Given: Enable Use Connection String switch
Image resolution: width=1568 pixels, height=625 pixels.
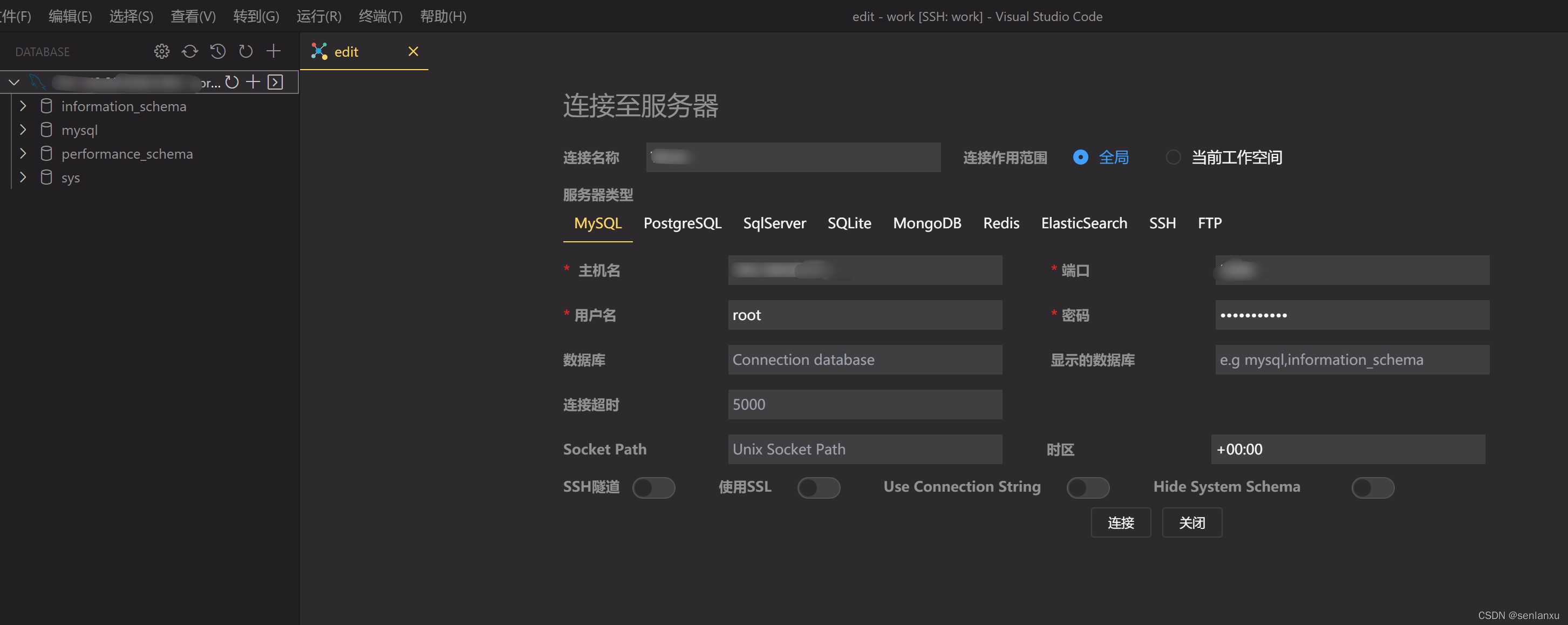Looking at the screenshot, I should [1088, 487].
